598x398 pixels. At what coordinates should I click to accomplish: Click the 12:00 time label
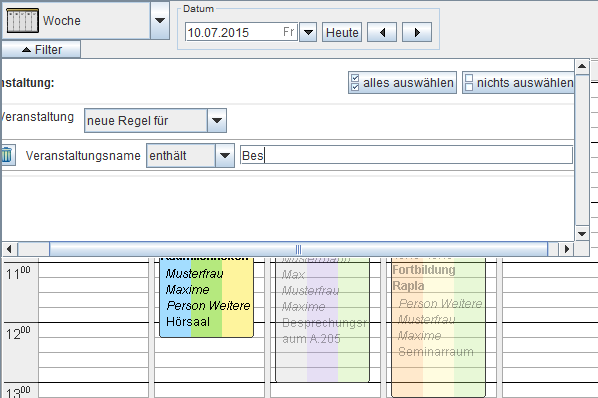point(18,334)
